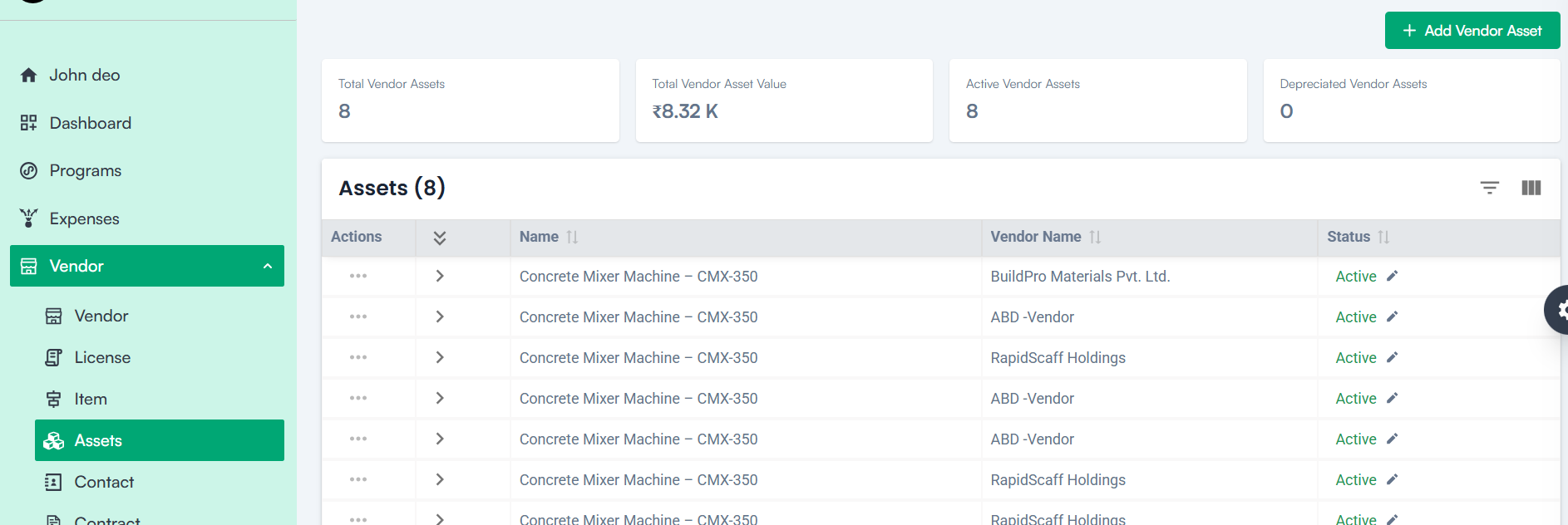
Task: Open actions dots for first ABD -Vendor row
Action: point(358,316)
